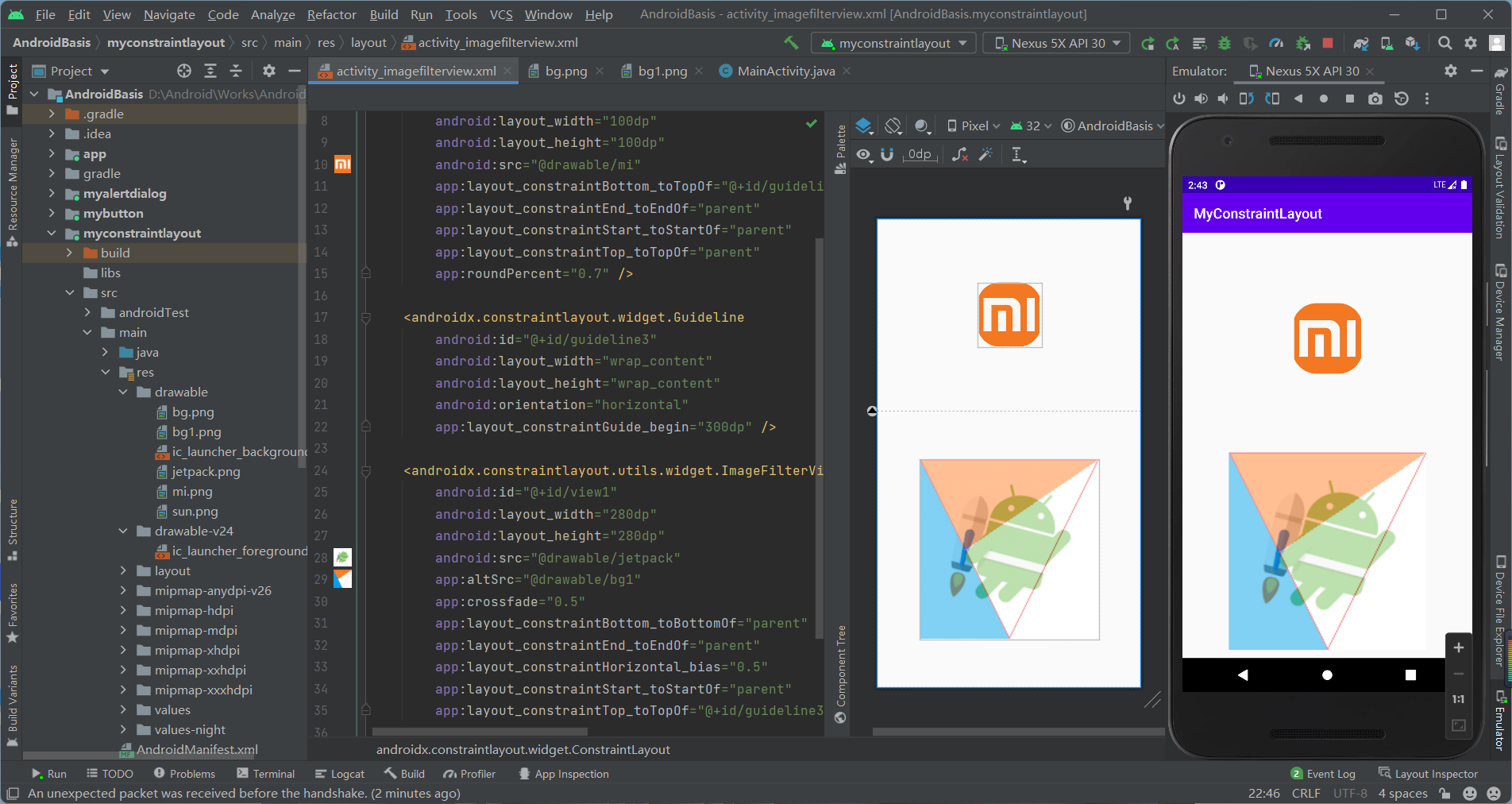Open emulator snapshots clock icon
Image resolution: width=1512 pixels, height=804 pixels.
1402,99
